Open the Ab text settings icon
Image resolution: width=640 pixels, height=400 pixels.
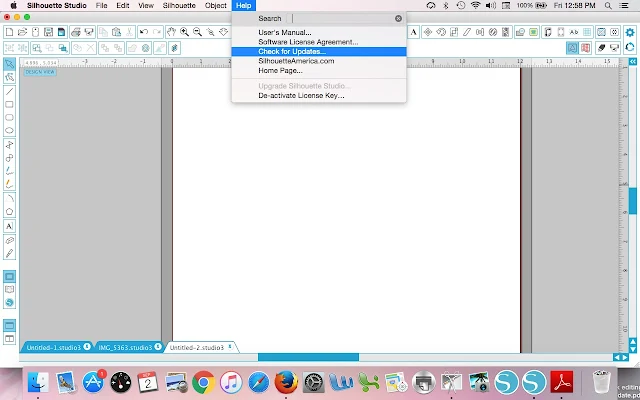click(574, 32)
